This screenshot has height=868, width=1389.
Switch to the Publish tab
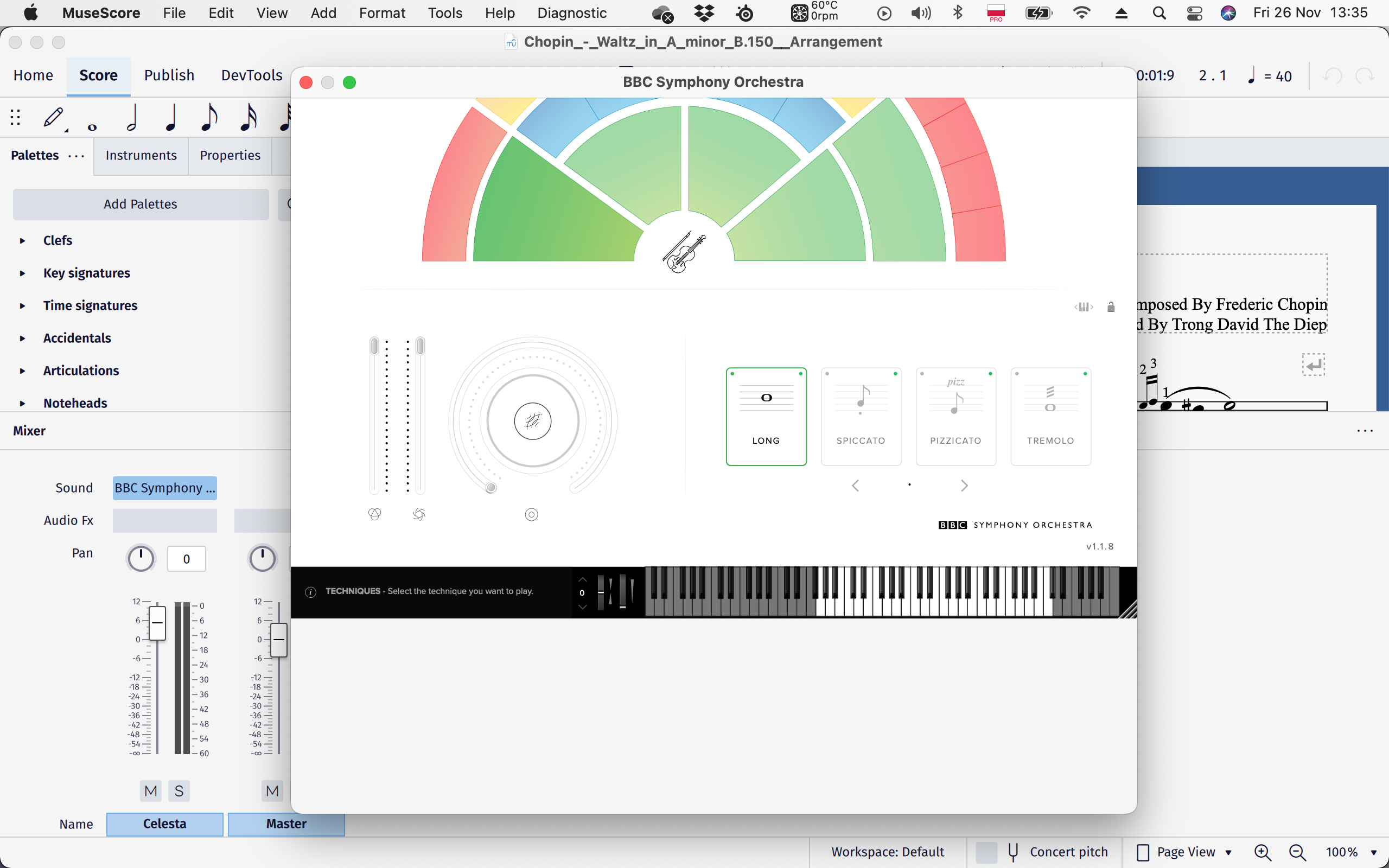[x=168, y=75]
